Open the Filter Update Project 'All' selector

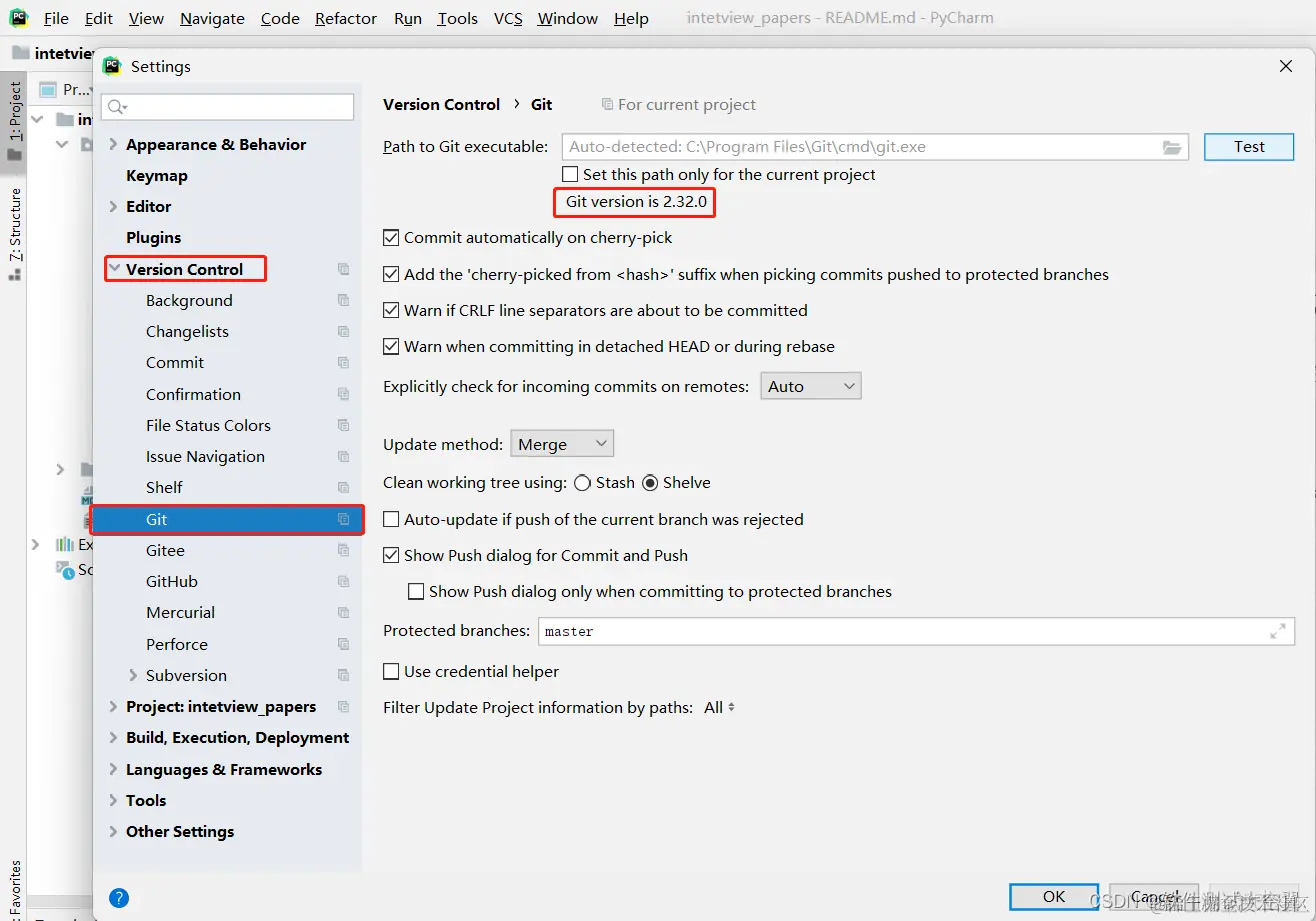coord(720,708)
